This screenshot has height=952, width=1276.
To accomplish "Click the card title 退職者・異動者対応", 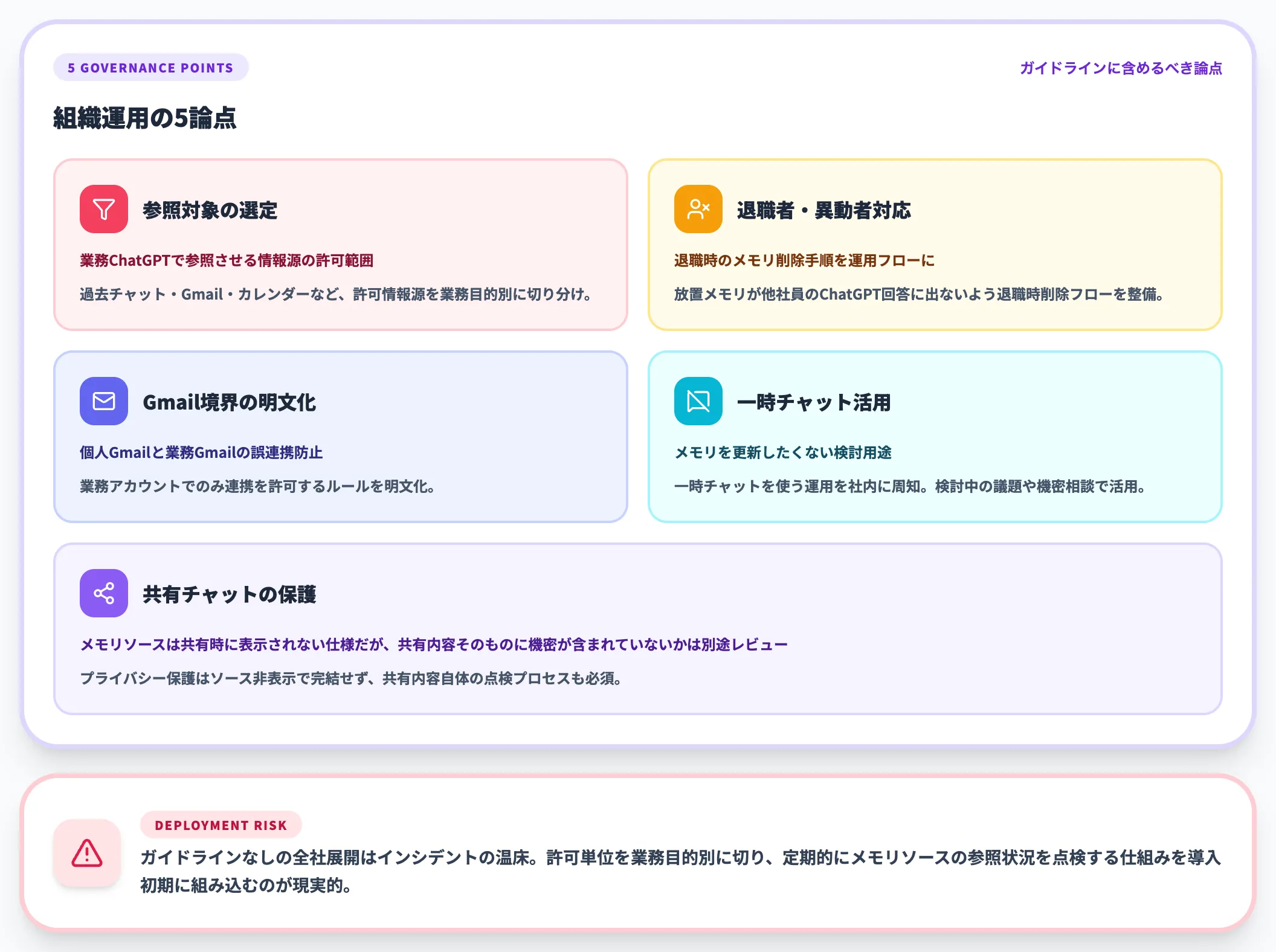I will [x=824, y=210].
